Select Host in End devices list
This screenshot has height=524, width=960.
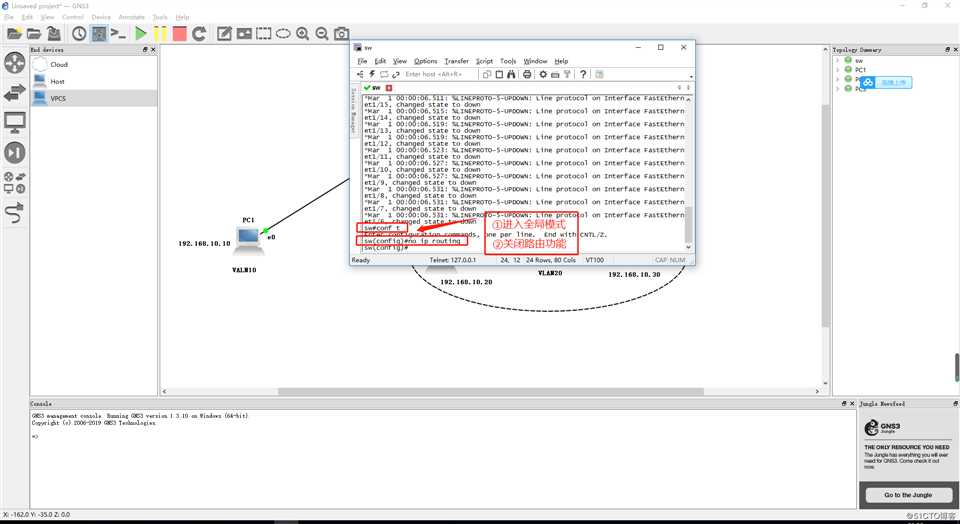(x=94, y=81)
